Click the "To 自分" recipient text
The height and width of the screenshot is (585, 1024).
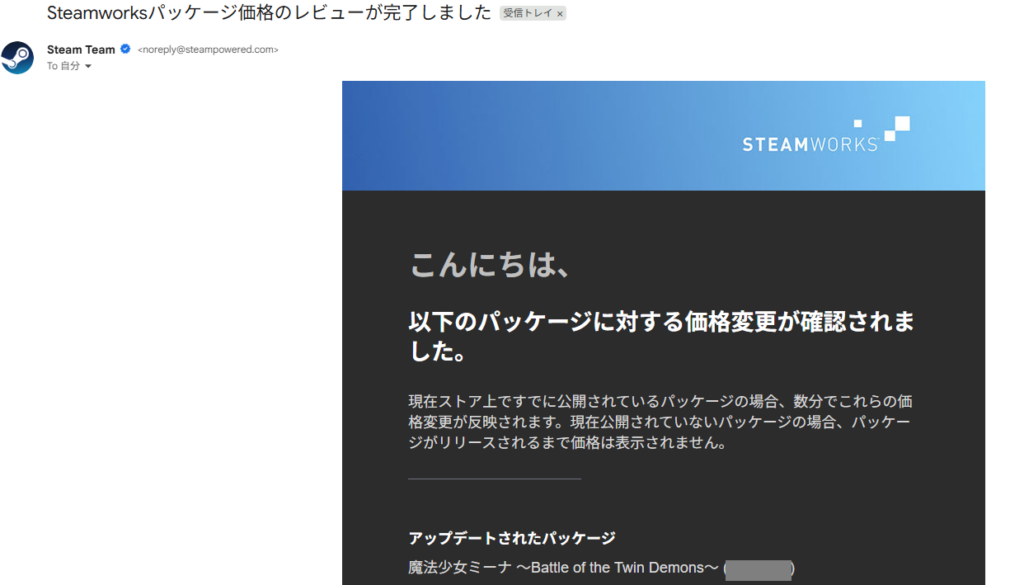click(x=64, y=66)
